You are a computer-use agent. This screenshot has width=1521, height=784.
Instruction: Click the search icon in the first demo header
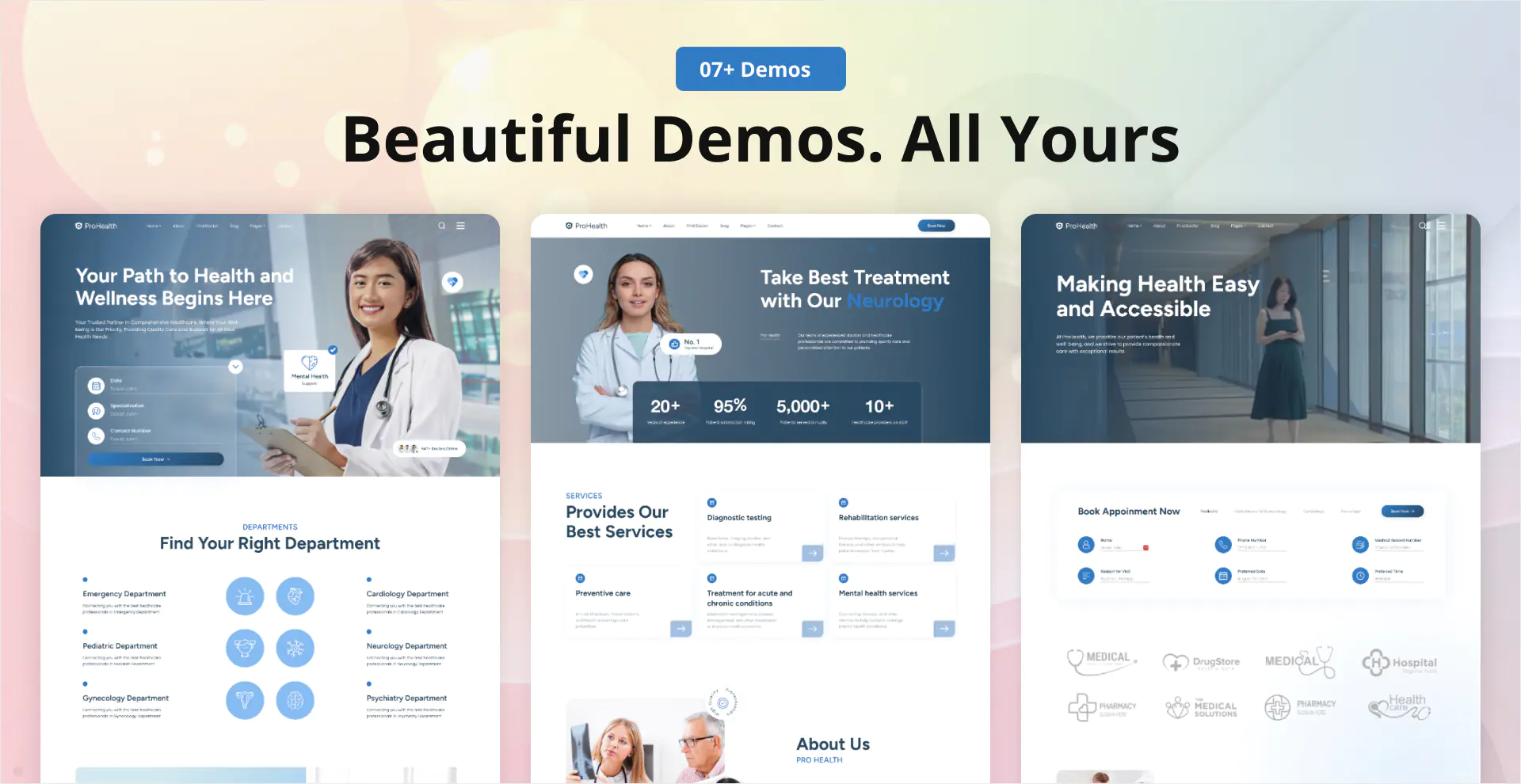(x=442, y=226)
